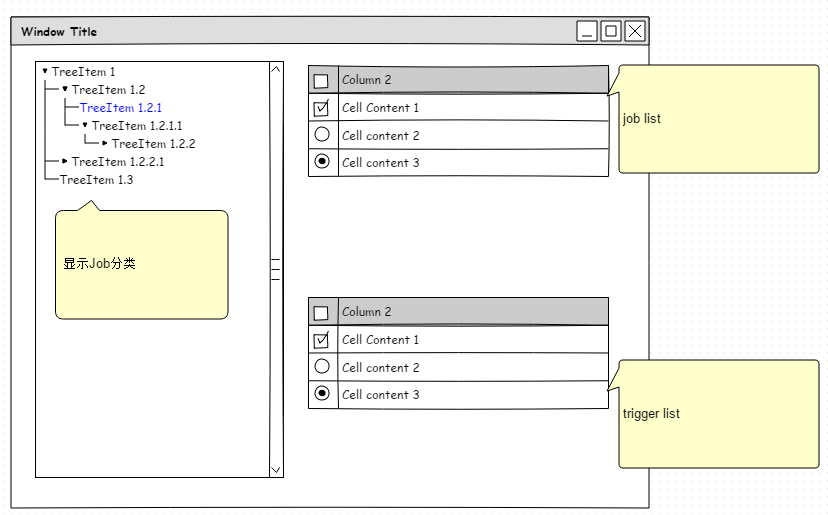Screen dimensions: 828x515
Task: Collapse the TreeItem 1 root node
Action: pos(45,70)
